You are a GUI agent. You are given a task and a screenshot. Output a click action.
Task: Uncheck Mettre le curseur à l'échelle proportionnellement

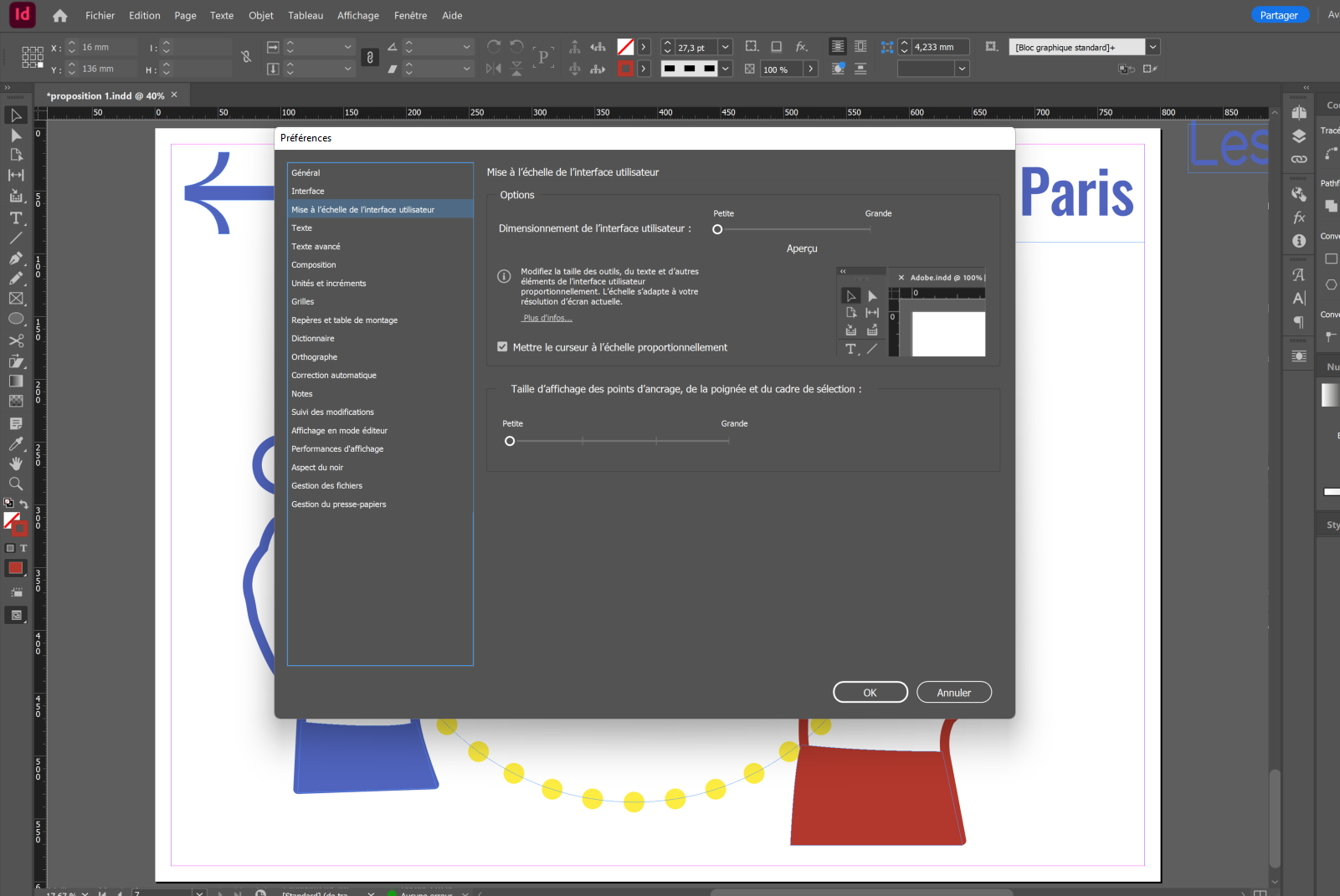pyautogui.click(x=502, y=346)
